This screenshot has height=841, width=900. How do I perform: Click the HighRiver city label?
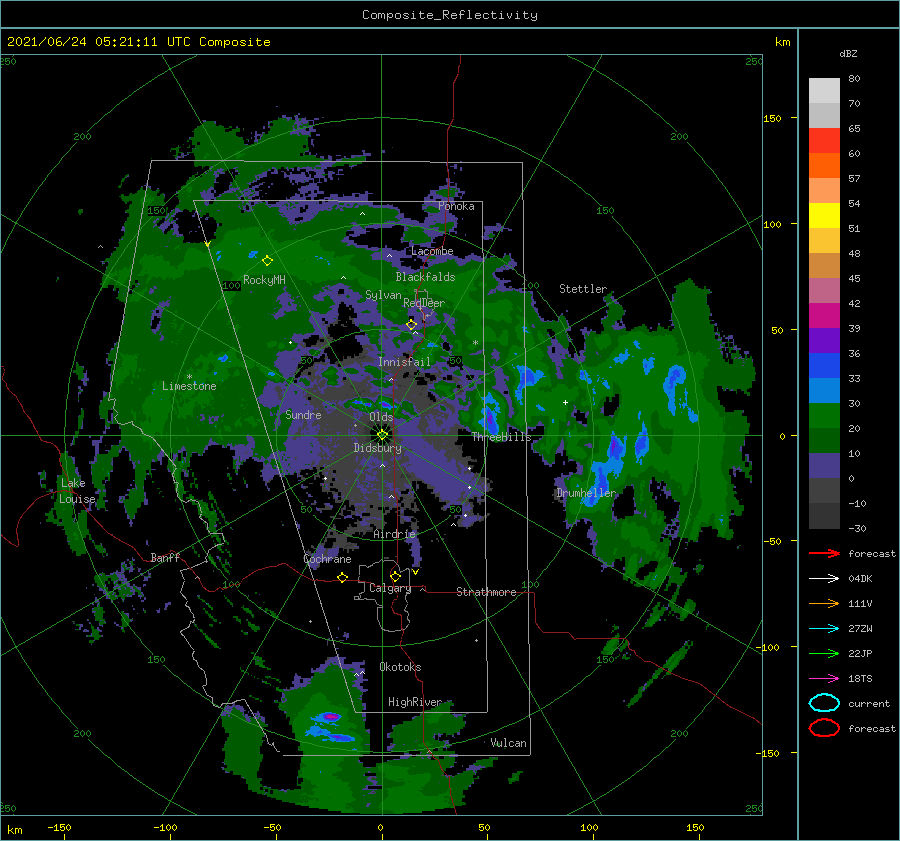414,702
